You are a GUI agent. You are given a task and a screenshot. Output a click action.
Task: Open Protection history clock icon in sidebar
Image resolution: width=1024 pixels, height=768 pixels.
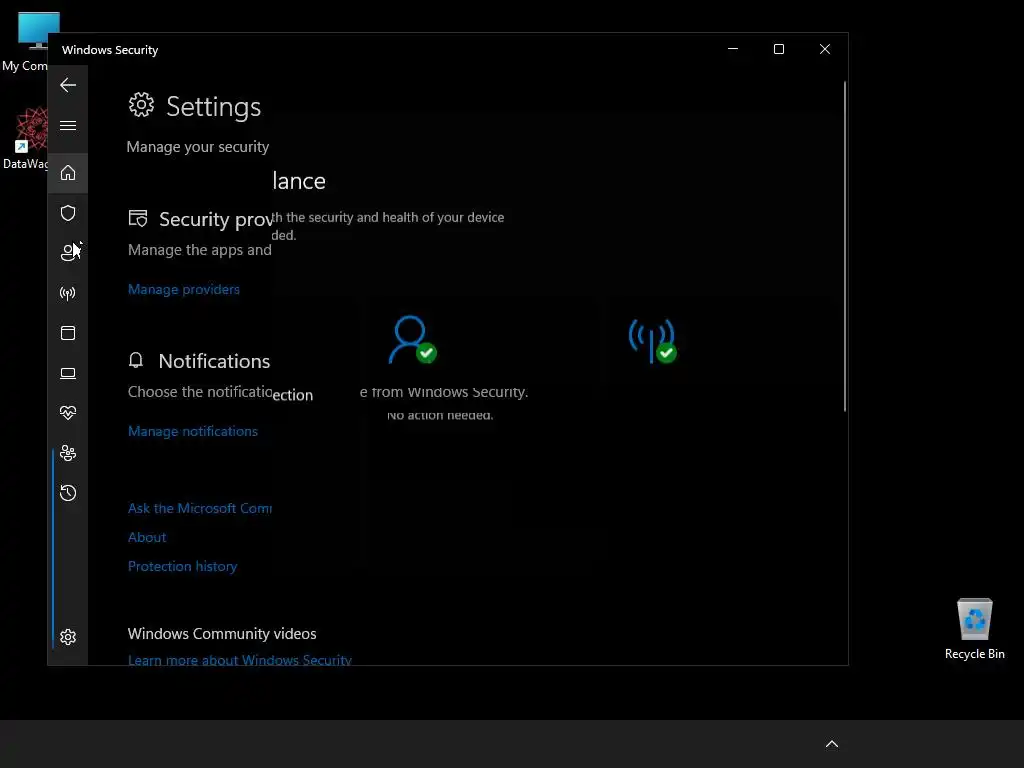click(x=68, y=492)
